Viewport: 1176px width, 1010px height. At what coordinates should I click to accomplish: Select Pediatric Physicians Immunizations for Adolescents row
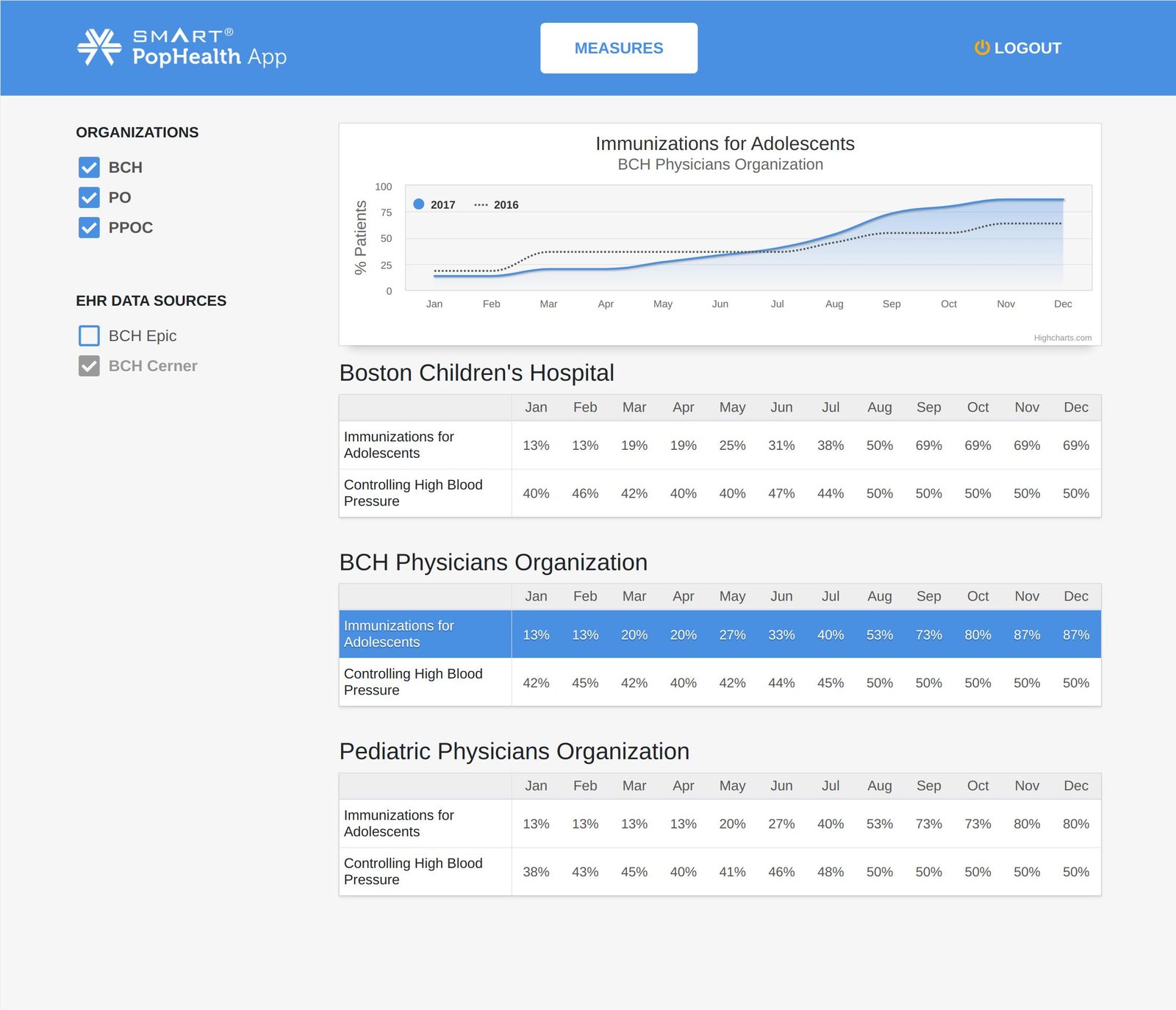[x=720, y=824]
